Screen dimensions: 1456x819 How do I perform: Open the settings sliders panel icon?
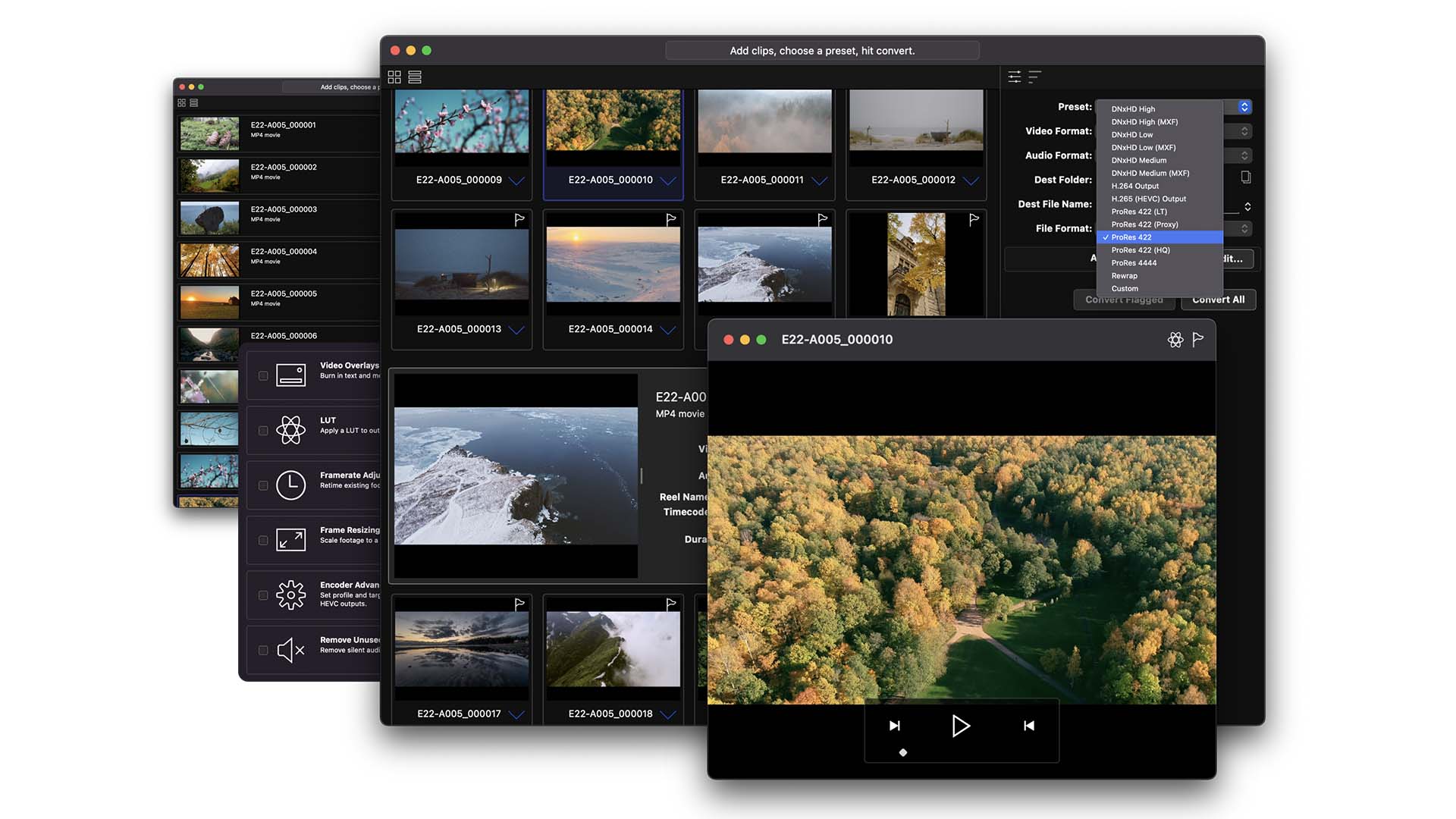tap(1015, 77)
